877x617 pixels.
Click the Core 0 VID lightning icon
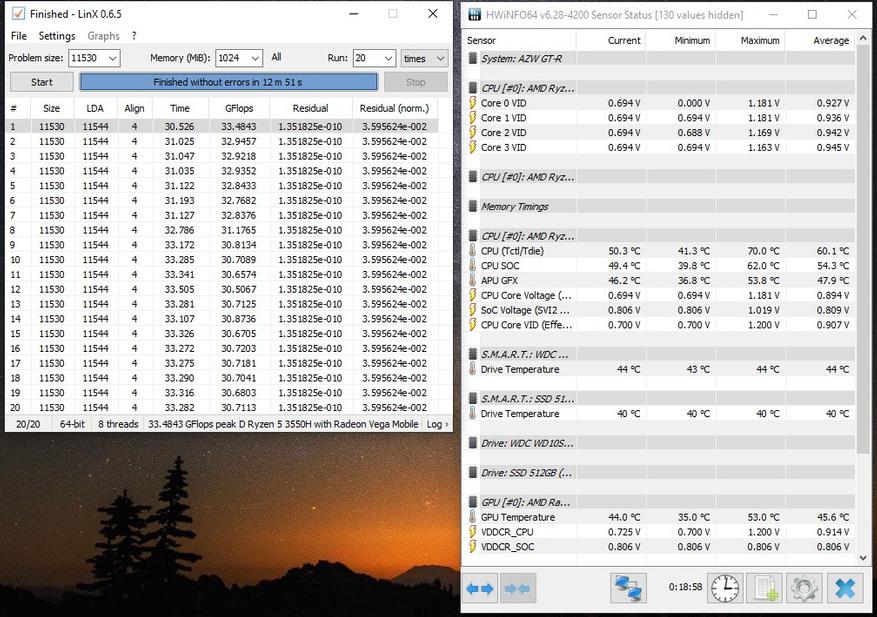click(x=473, y=103)
